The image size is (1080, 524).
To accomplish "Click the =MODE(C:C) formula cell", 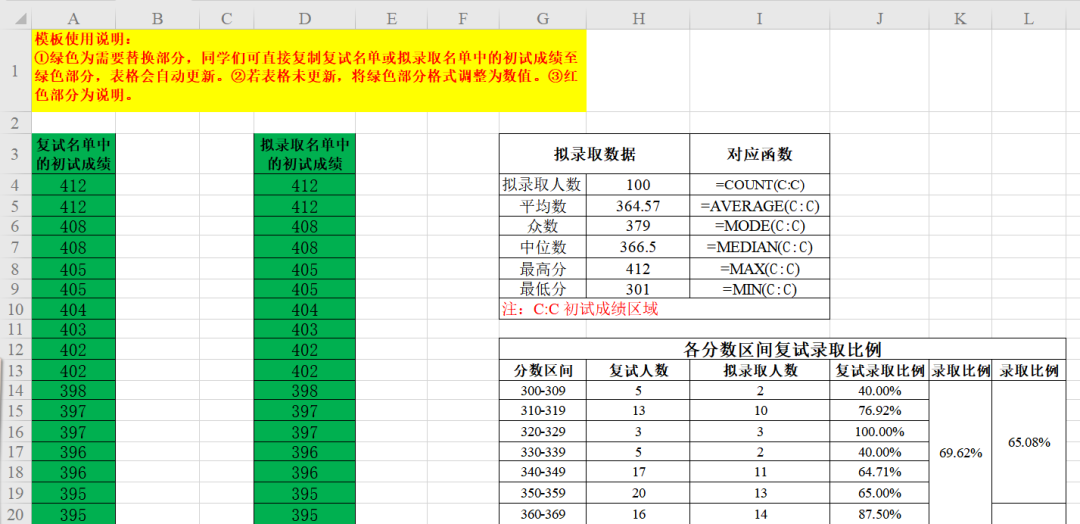I will point(760,227).
